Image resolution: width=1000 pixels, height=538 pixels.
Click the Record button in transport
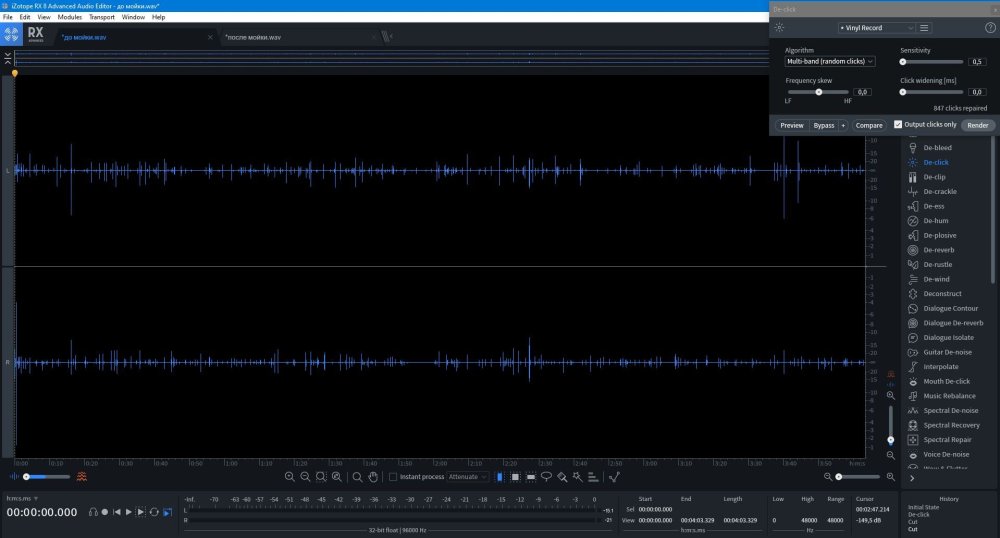pyautogui.click(x=104, y=512)
